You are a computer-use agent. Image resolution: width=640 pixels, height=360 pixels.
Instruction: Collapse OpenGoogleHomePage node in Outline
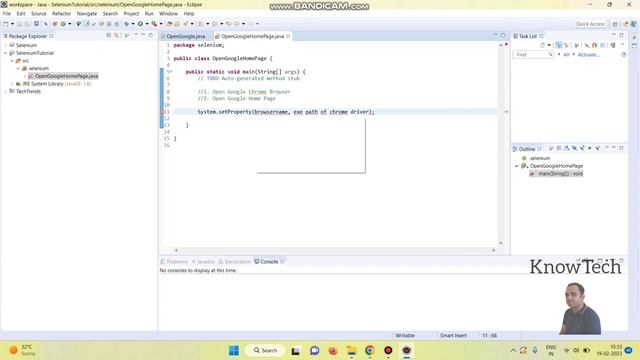pos(517,166)
